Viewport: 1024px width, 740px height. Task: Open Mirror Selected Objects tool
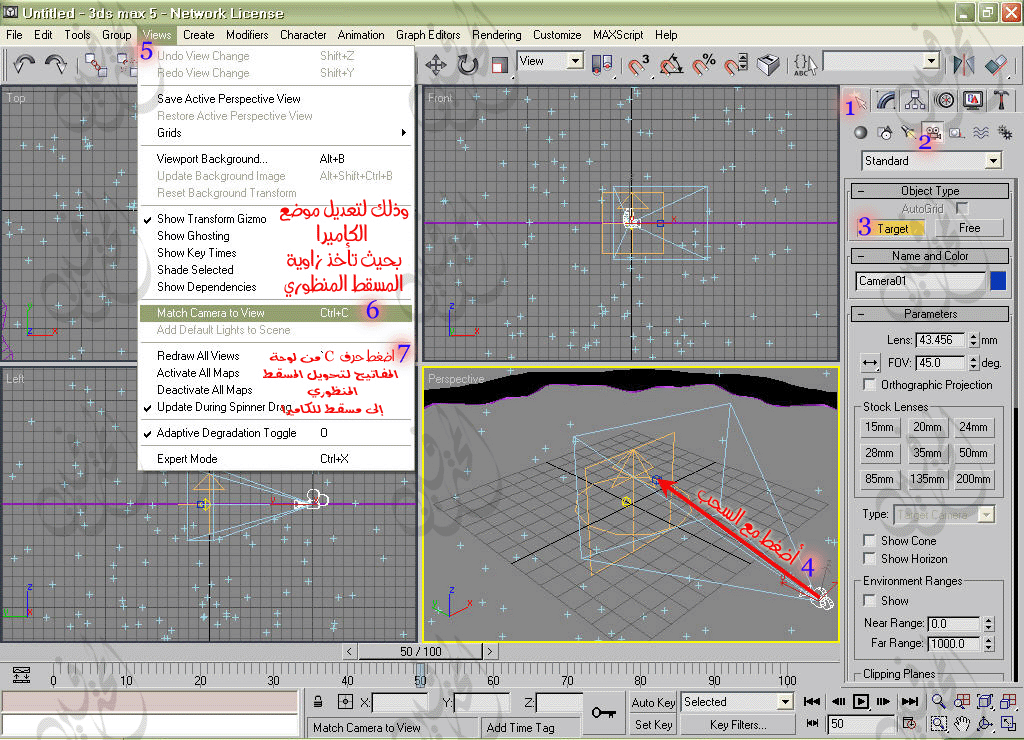pyautogui.click(x=963, y=64)
